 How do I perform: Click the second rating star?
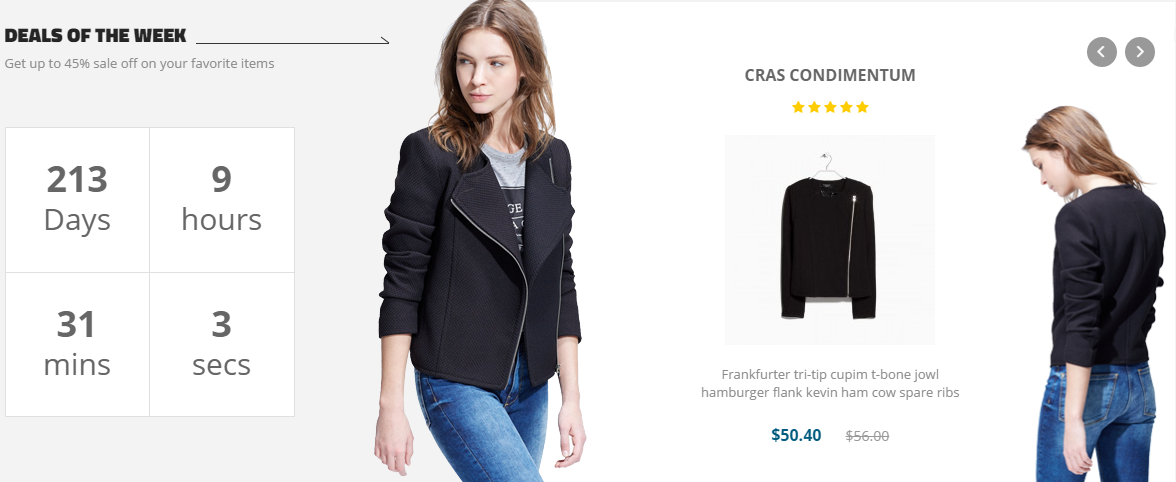[814, 107]
